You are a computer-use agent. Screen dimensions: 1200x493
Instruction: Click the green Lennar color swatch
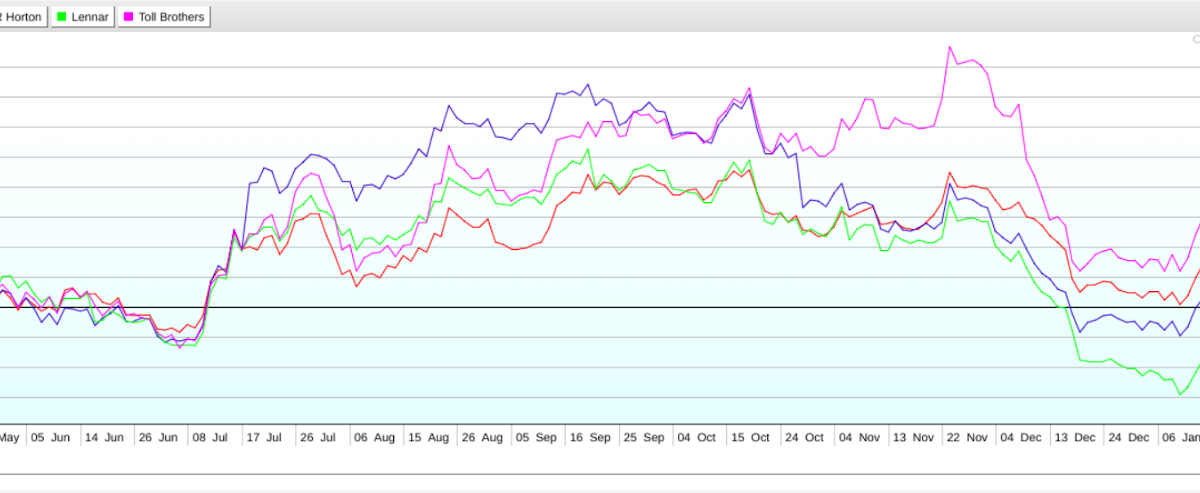pyautogui.click(x=62, y=17)
